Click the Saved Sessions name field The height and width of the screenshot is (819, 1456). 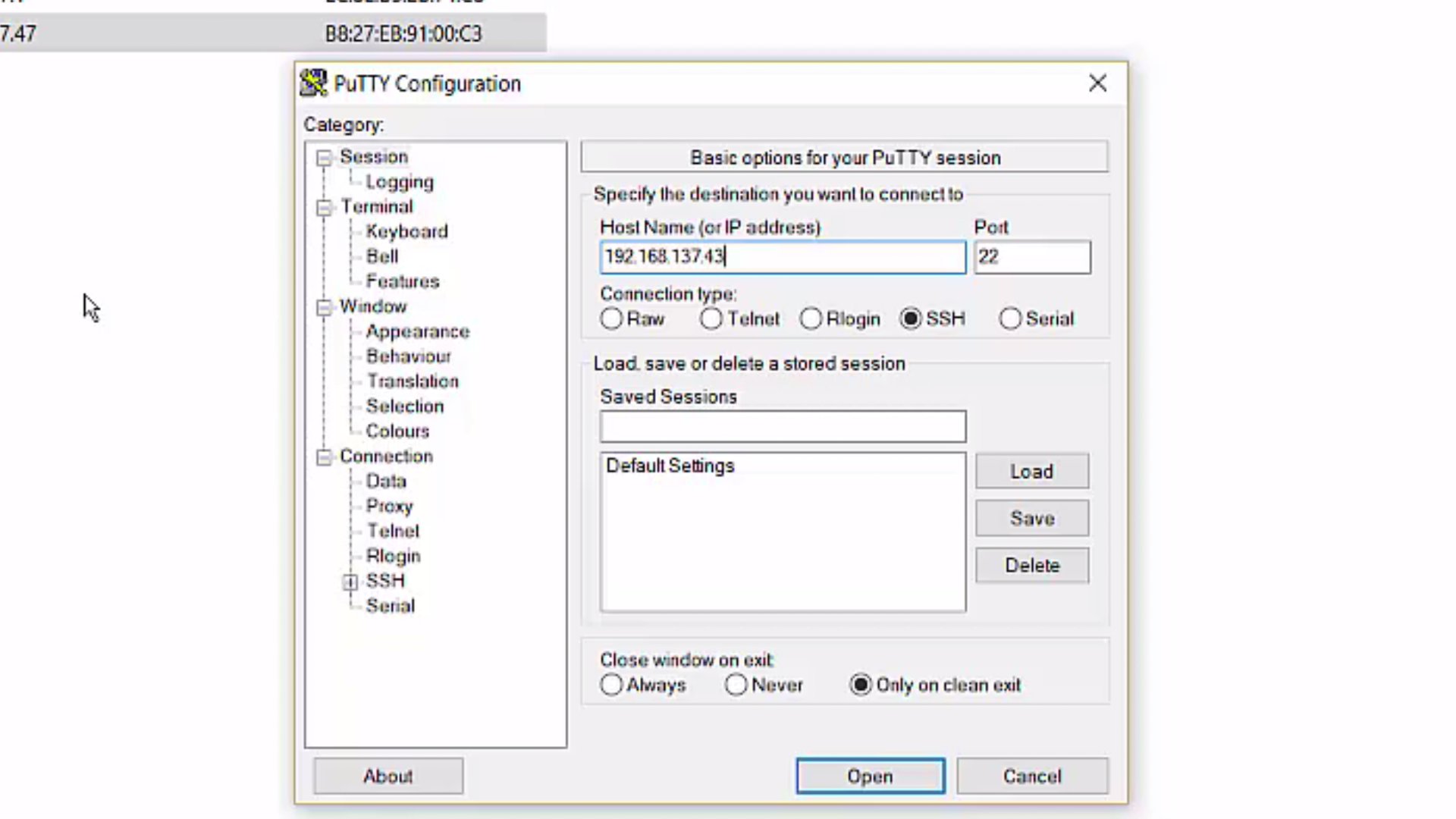783,427
